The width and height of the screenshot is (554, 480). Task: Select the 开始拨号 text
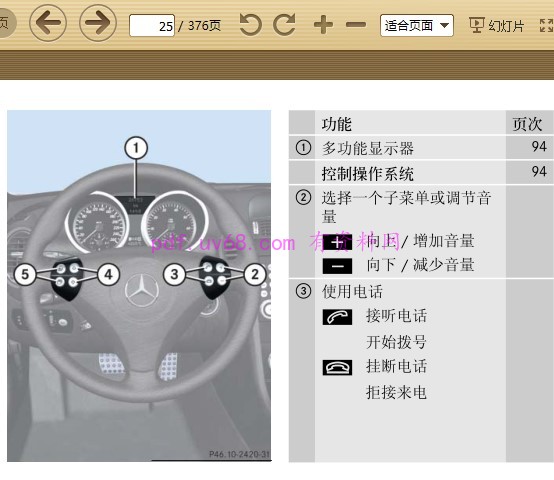click(x=396, y=342)
